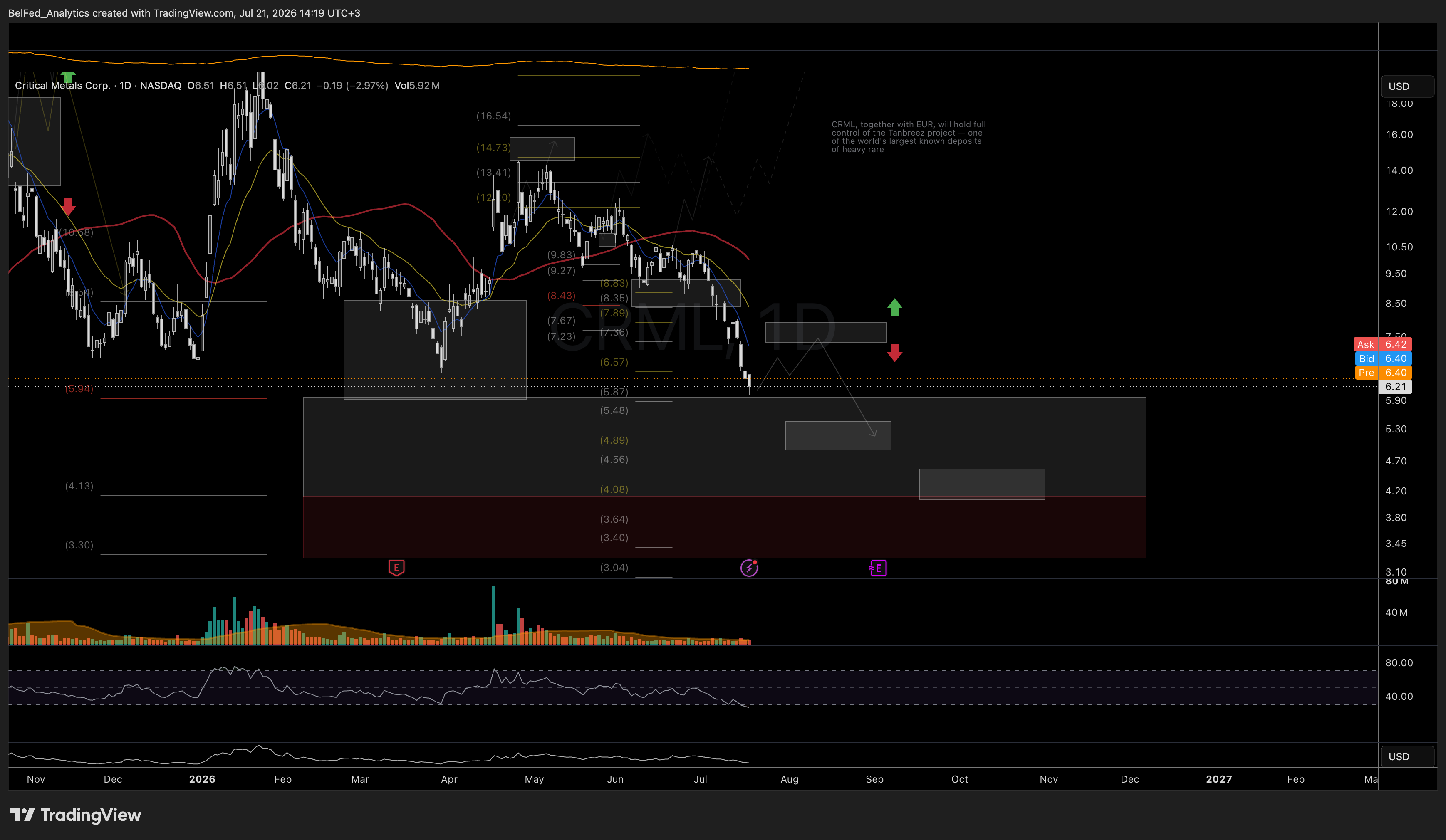Select the red down arrow near Sep
Viewport: 1446px width, 840px height.
pos(894,352)
